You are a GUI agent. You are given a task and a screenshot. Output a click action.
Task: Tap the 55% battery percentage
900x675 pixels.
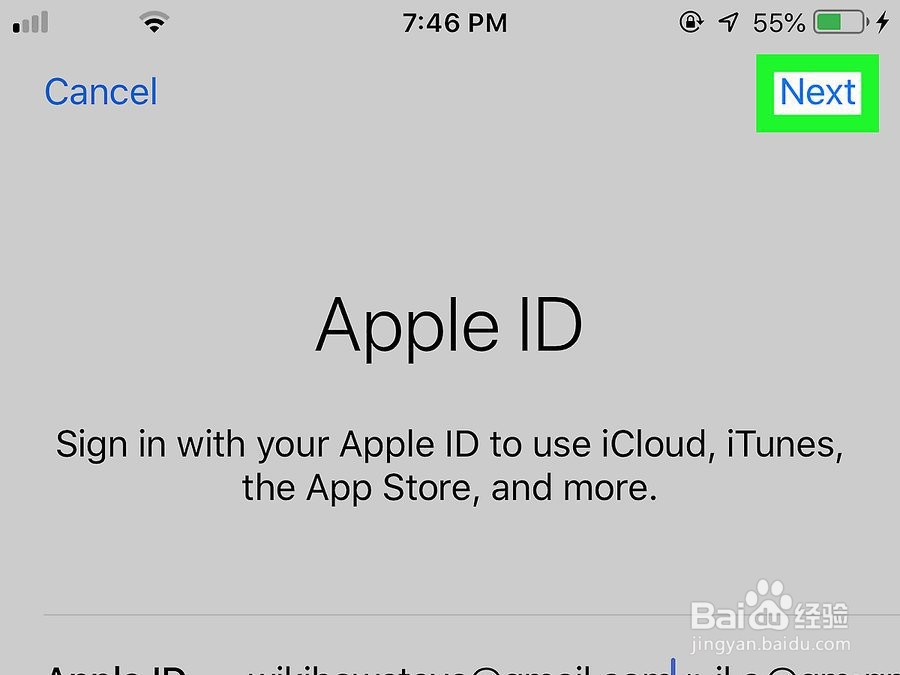click(779, 23)
